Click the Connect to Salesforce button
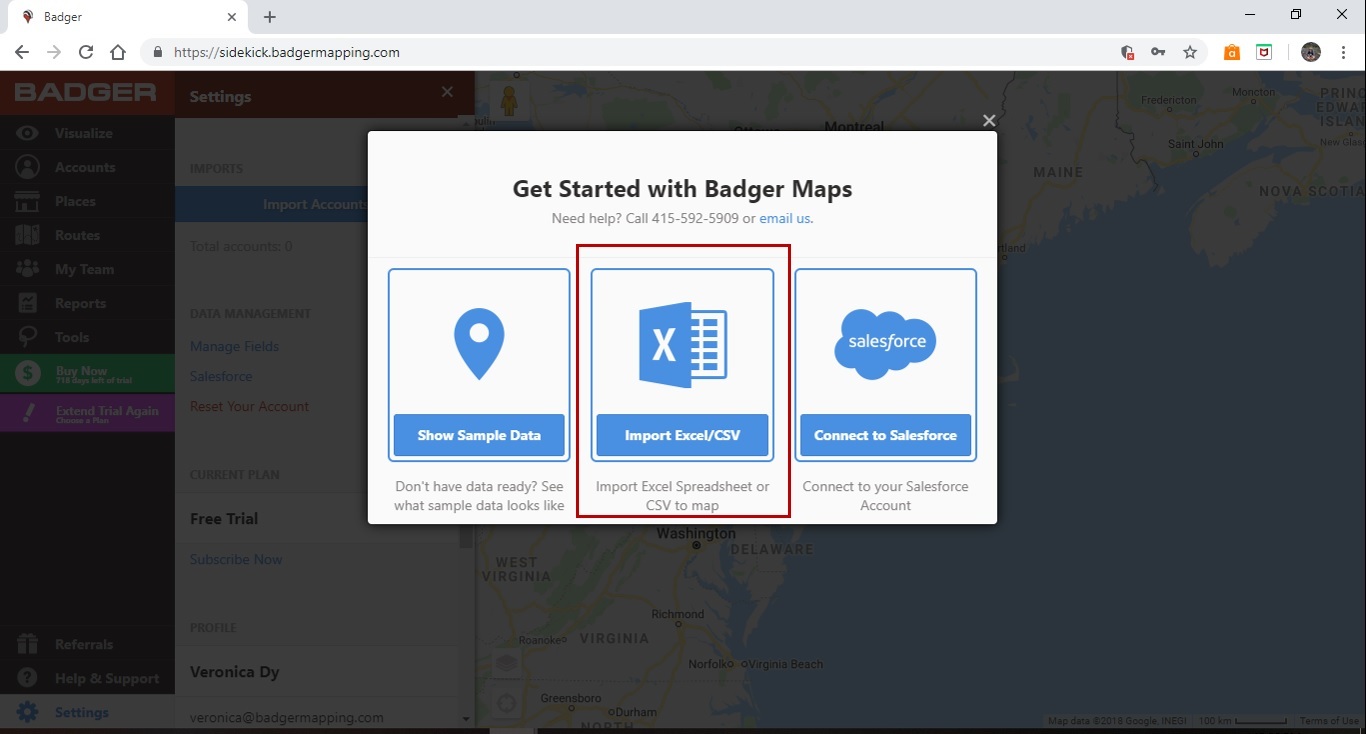Viewport: 1366px width, 734px height. coord(885,435)
